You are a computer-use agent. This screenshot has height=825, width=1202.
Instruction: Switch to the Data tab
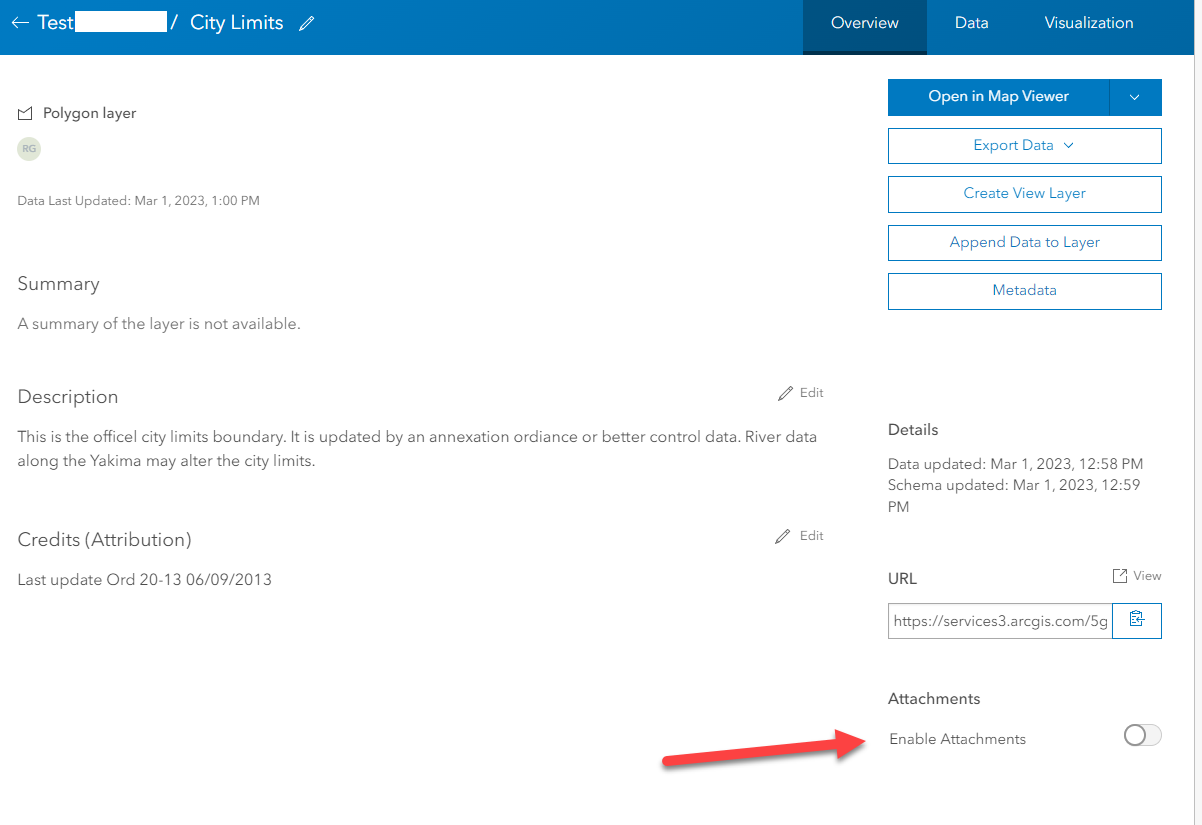(970, 22)
